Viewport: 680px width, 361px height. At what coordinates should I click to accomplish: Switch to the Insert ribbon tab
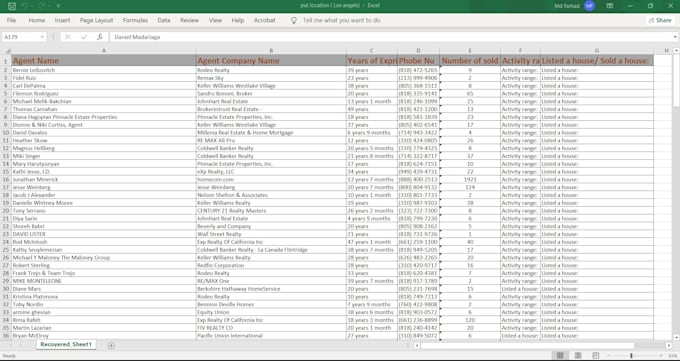(62, 20)
